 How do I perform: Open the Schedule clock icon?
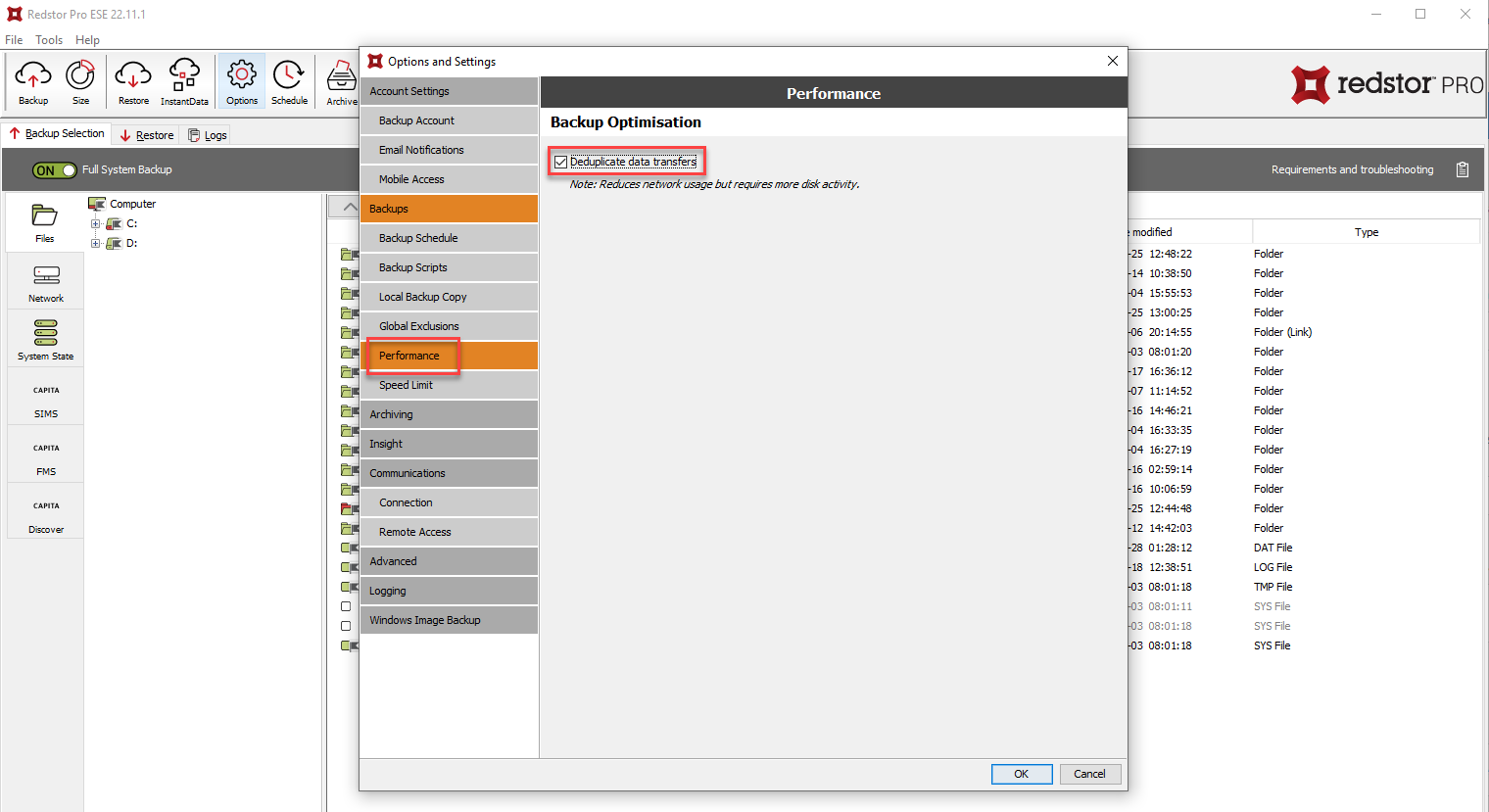(289, 81)
